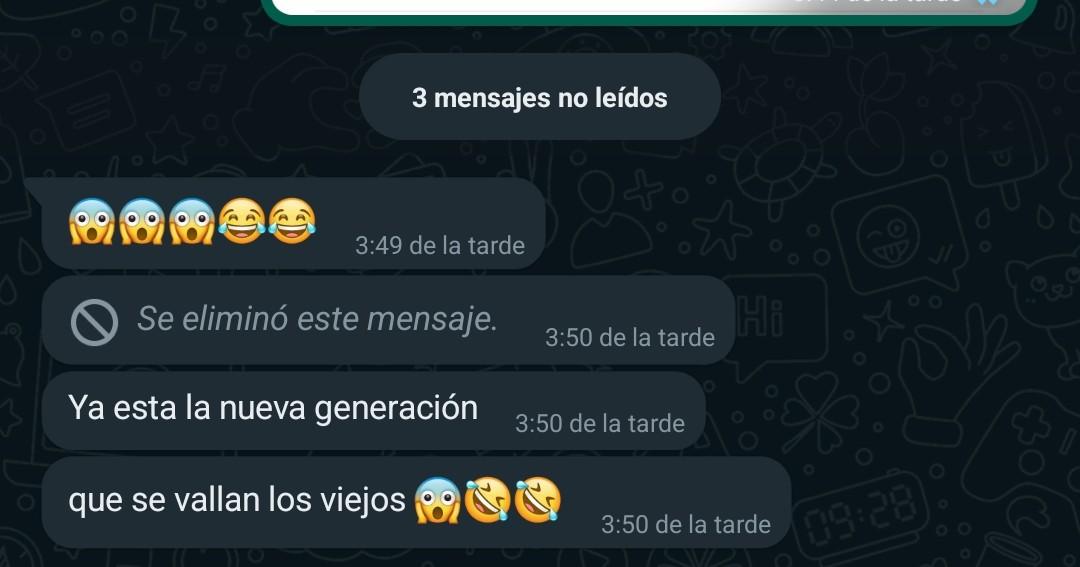This screenshot has height=567, width=1080.
Task: Select the five-emoji message bubble
Action: click(293, 224)
